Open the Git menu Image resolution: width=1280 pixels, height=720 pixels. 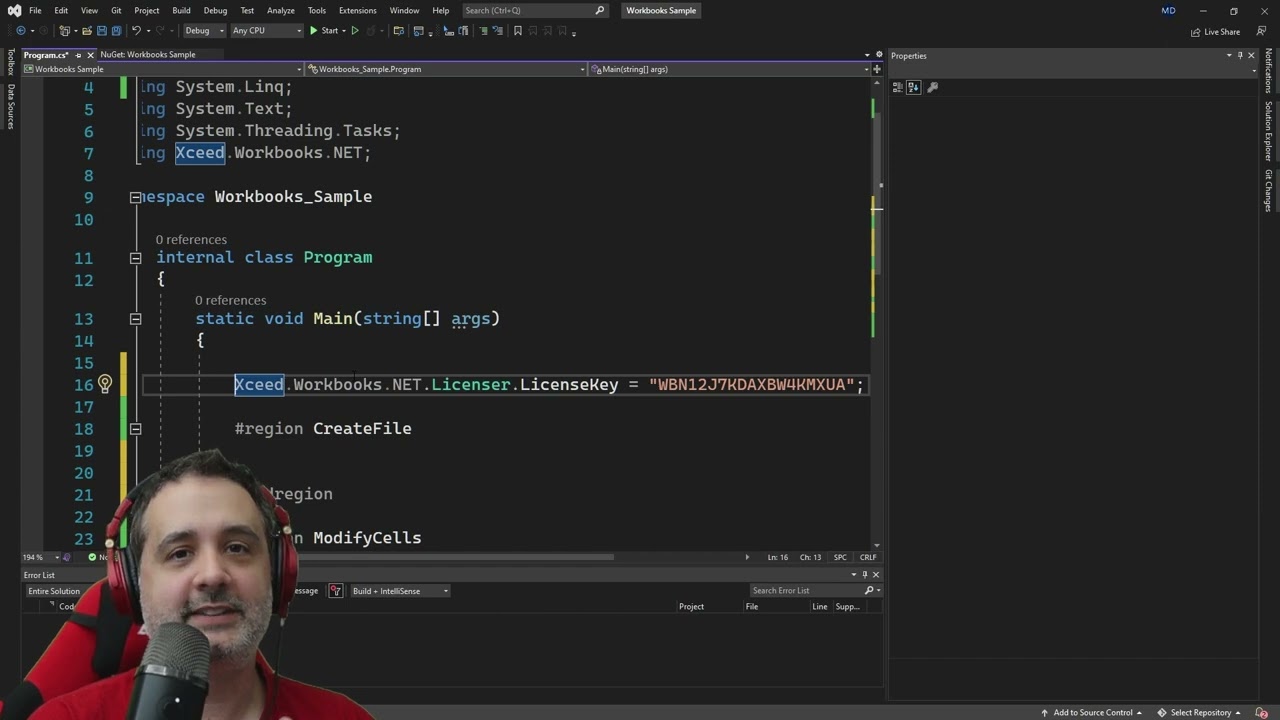click(116, 10)
